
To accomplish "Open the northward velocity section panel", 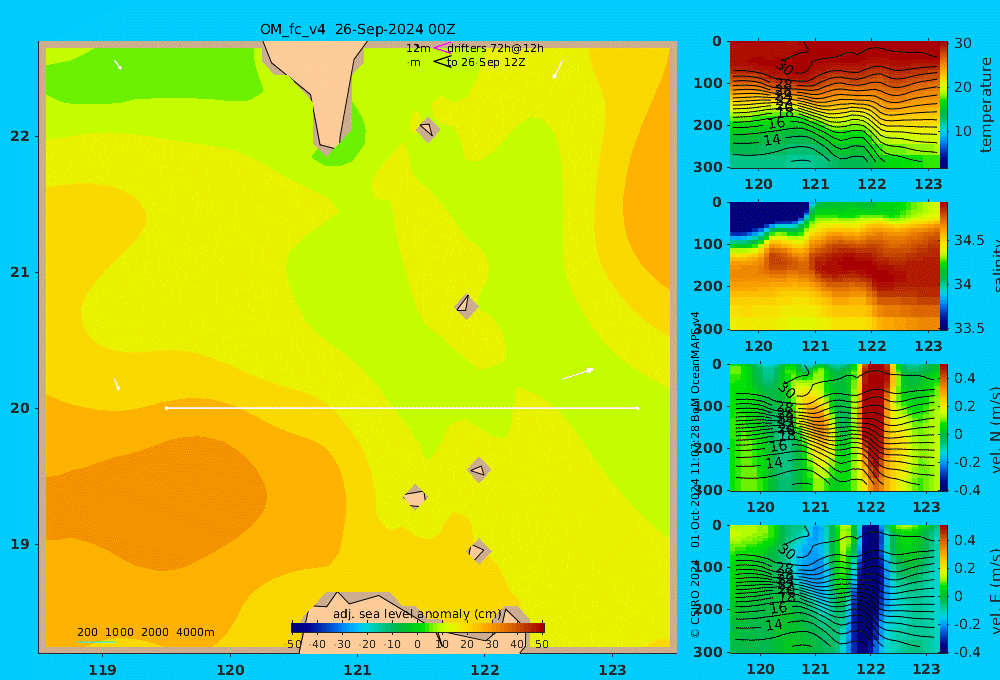I will coord(835,427).
